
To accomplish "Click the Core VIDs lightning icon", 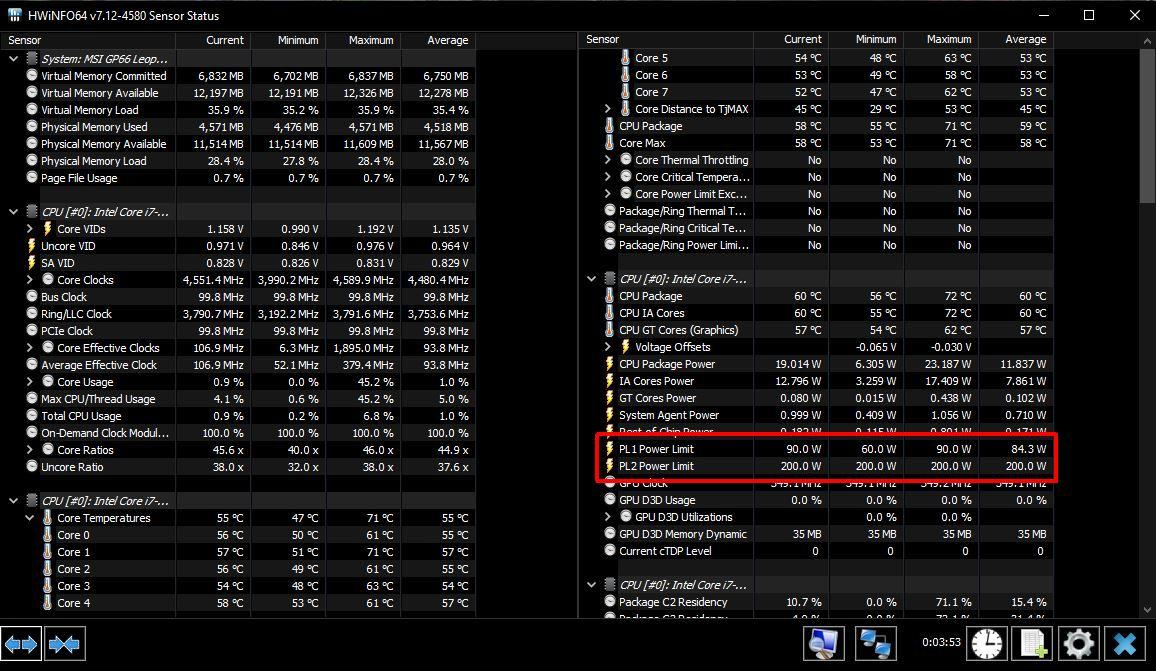I will point(48,229).
